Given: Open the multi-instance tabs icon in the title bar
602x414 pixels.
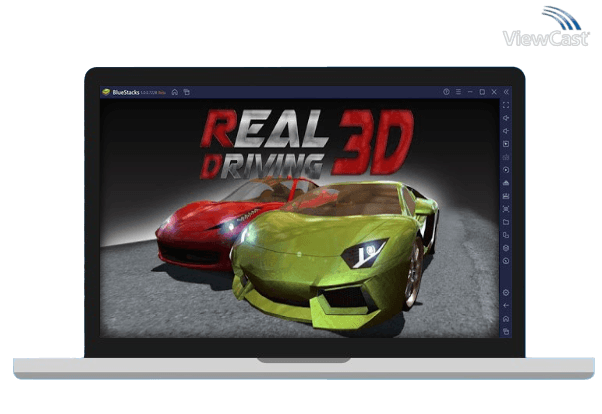Looking at the screenshot, I should tap(187, 92).
